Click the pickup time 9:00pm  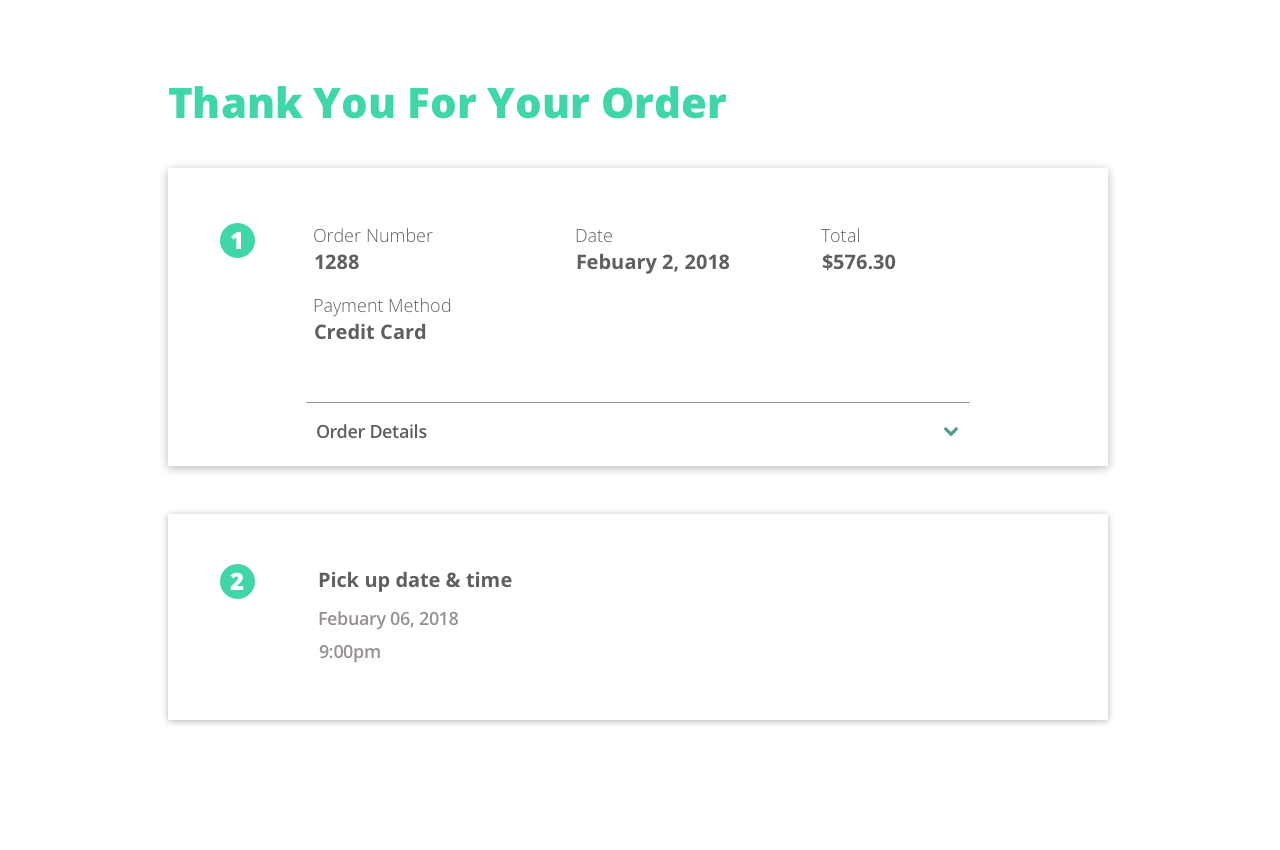click(x=349, y=652)
